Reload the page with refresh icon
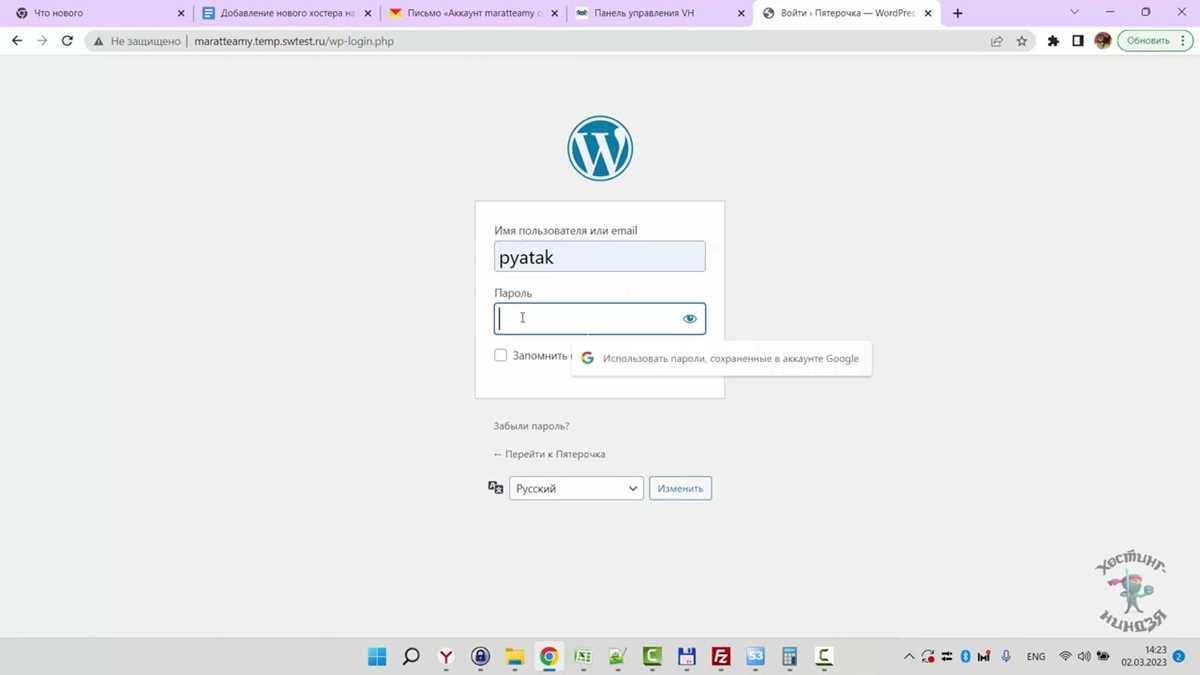Screen dimensions: 1200x675 tap(67, 41)
